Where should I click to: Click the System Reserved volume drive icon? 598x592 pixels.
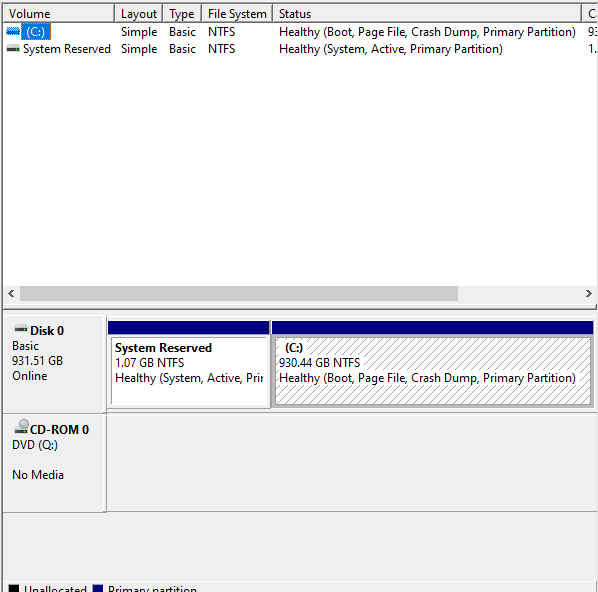(13, 49)
